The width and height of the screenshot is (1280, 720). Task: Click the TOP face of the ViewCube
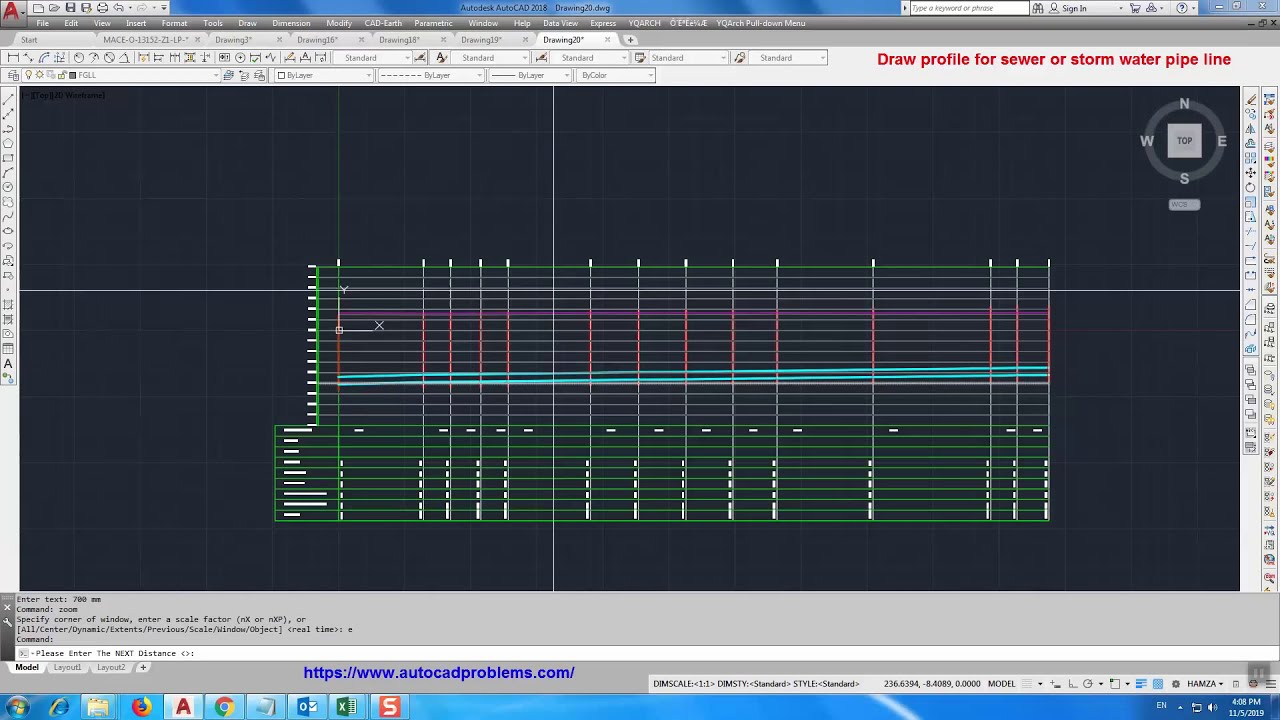[1184, 141]
